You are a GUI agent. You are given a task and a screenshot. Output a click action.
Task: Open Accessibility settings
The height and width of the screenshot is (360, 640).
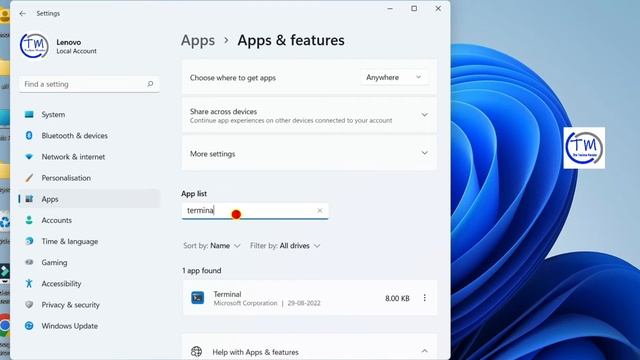tap(89, 284)
